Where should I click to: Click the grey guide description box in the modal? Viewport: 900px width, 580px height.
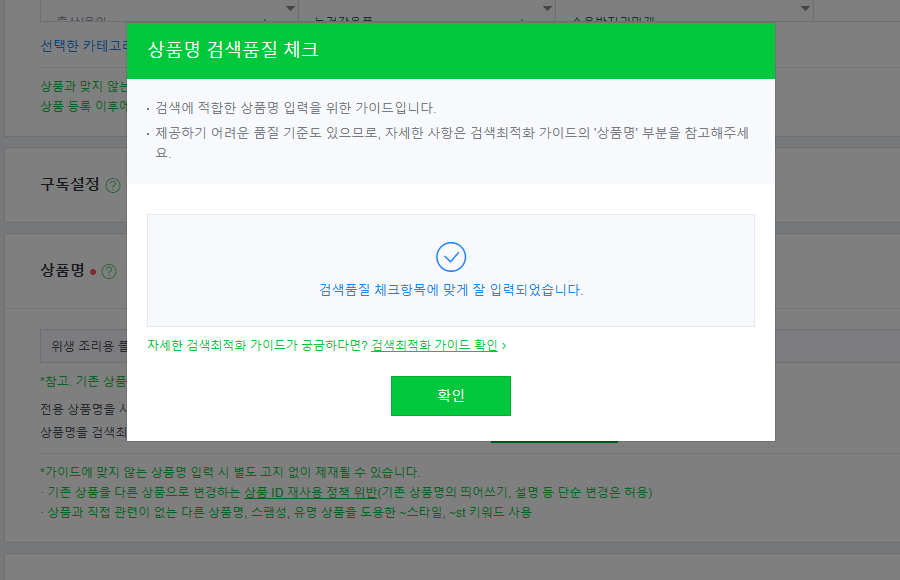click(451, 130)
